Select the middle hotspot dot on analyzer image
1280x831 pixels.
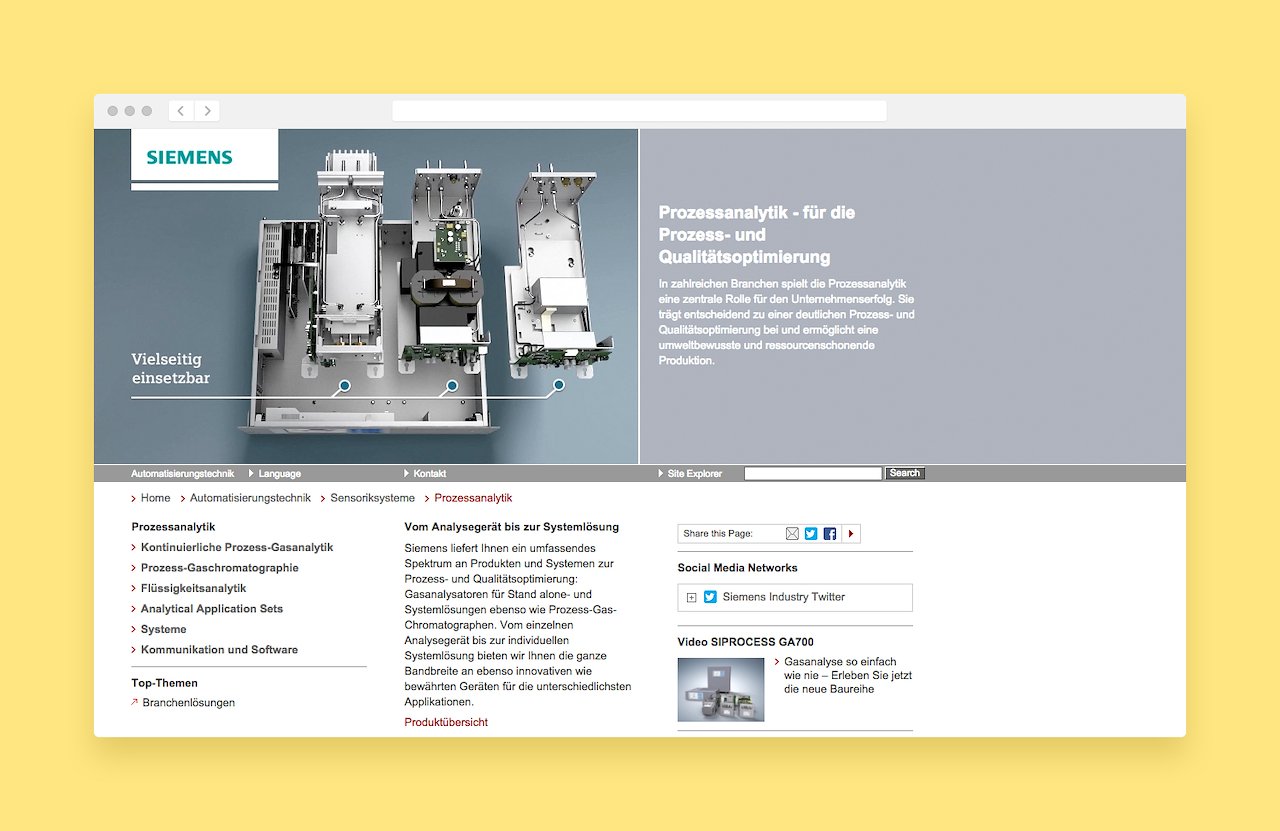tap(452, 385)
